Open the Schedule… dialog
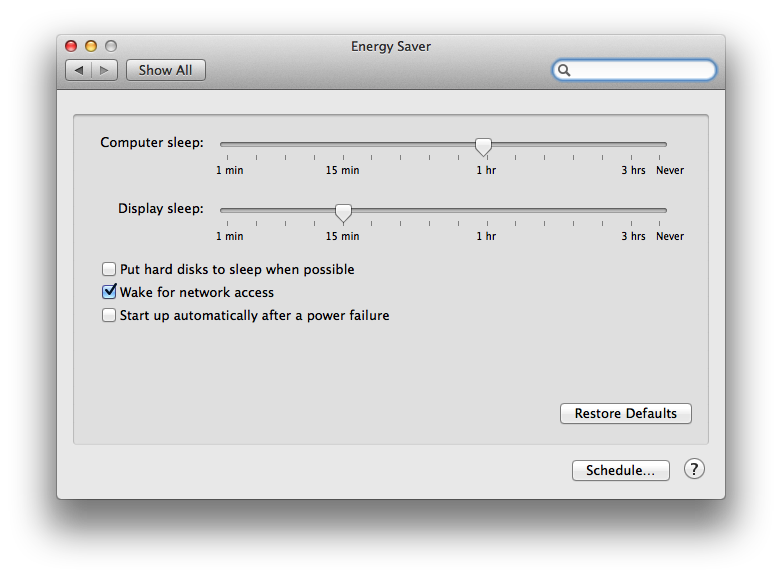The width and height of the screenshot is (782, 578). pos(620,470)
